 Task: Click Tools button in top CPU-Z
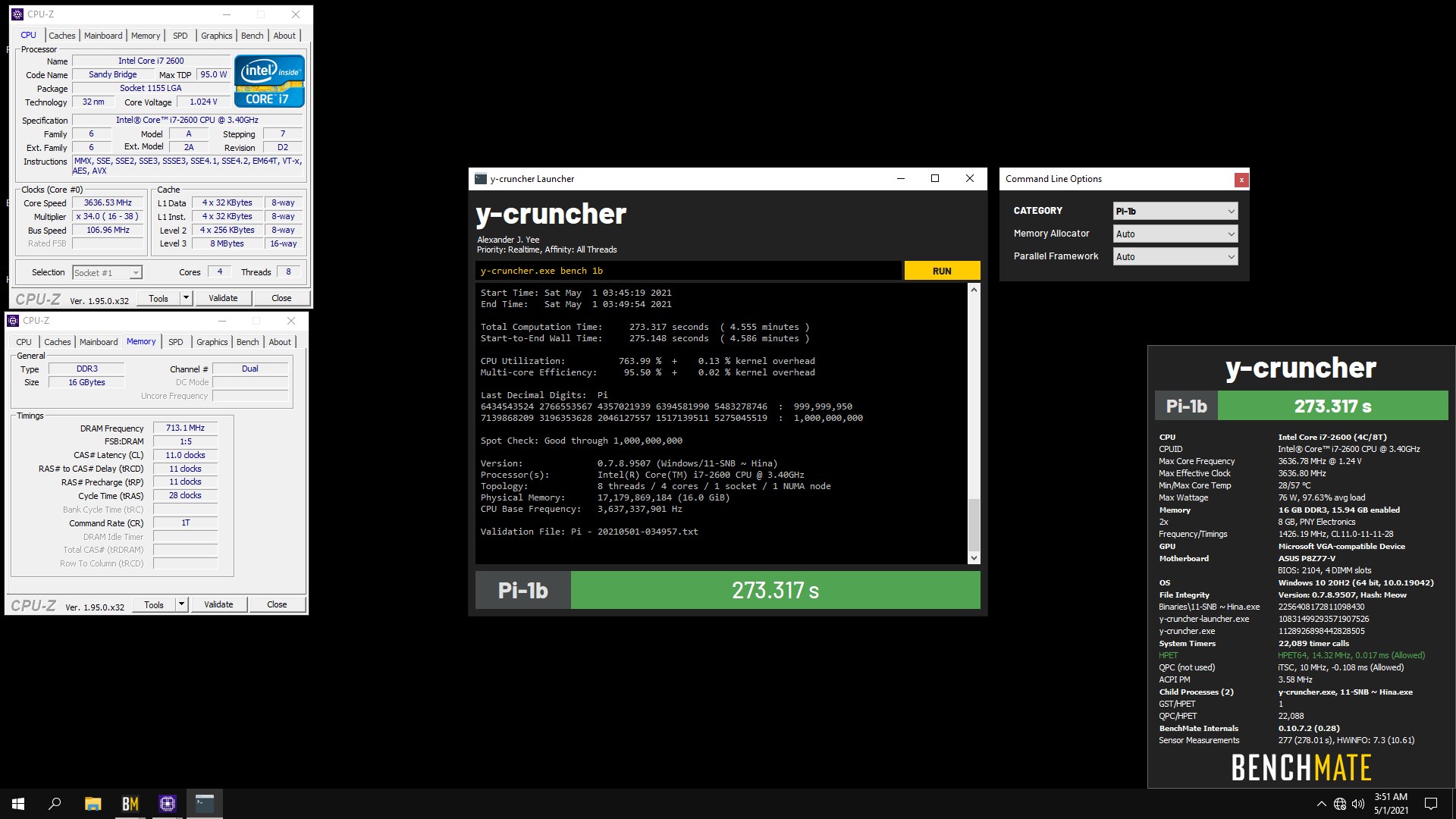click(x=158, y=299)
